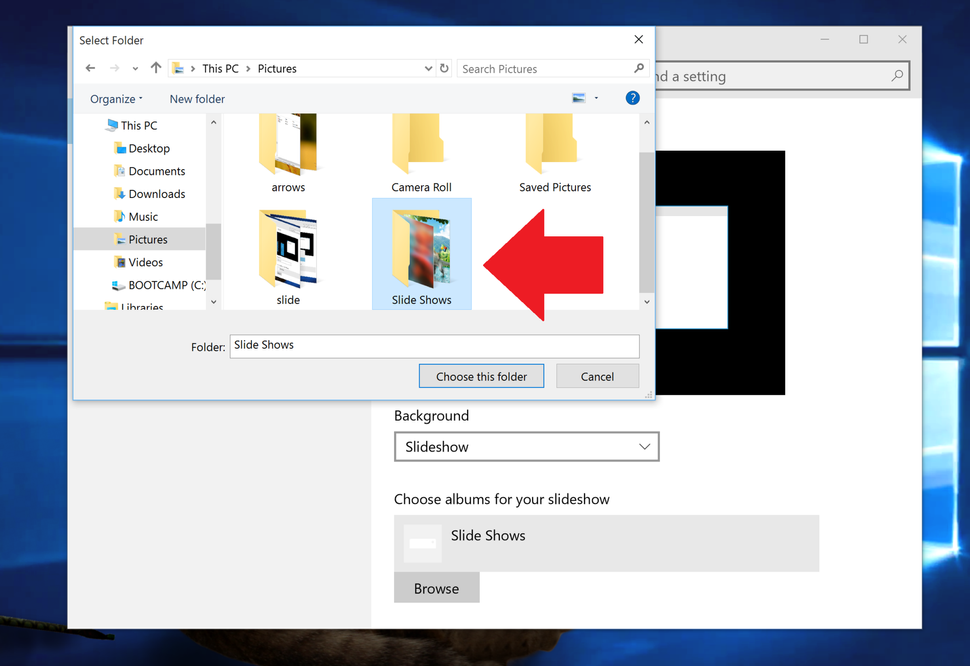970x666 pixels.
Task: Click Browse under Choose albums
Action: [x=436, y=588]
